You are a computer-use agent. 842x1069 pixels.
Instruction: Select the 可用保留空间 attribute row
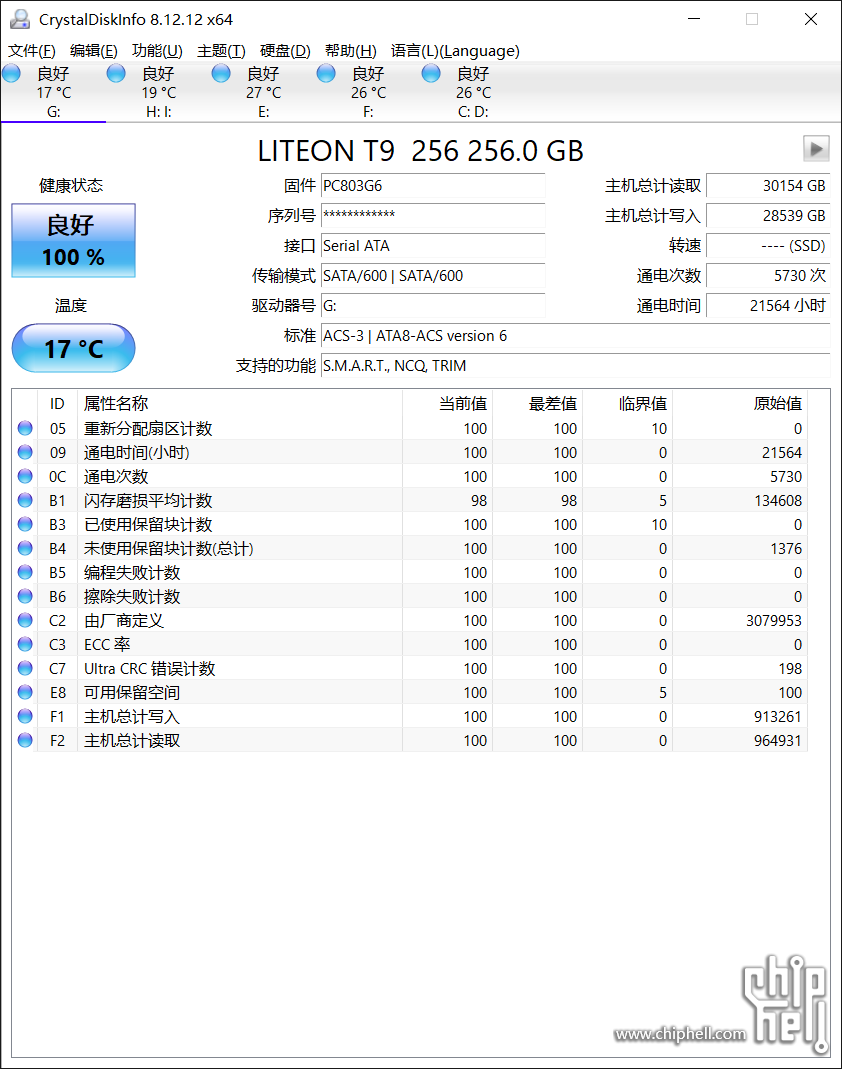click(x=410, y=692)
